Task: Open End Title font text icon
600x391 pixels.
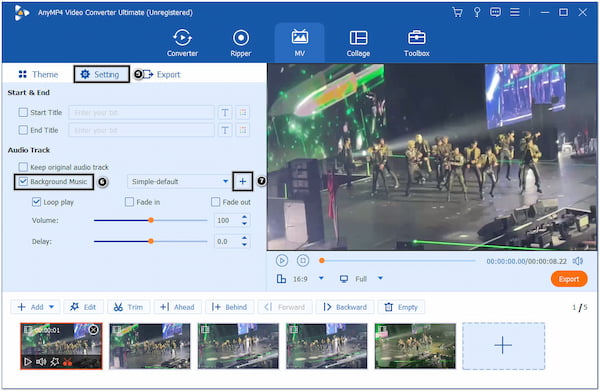Action: click(x=225, y=130)
